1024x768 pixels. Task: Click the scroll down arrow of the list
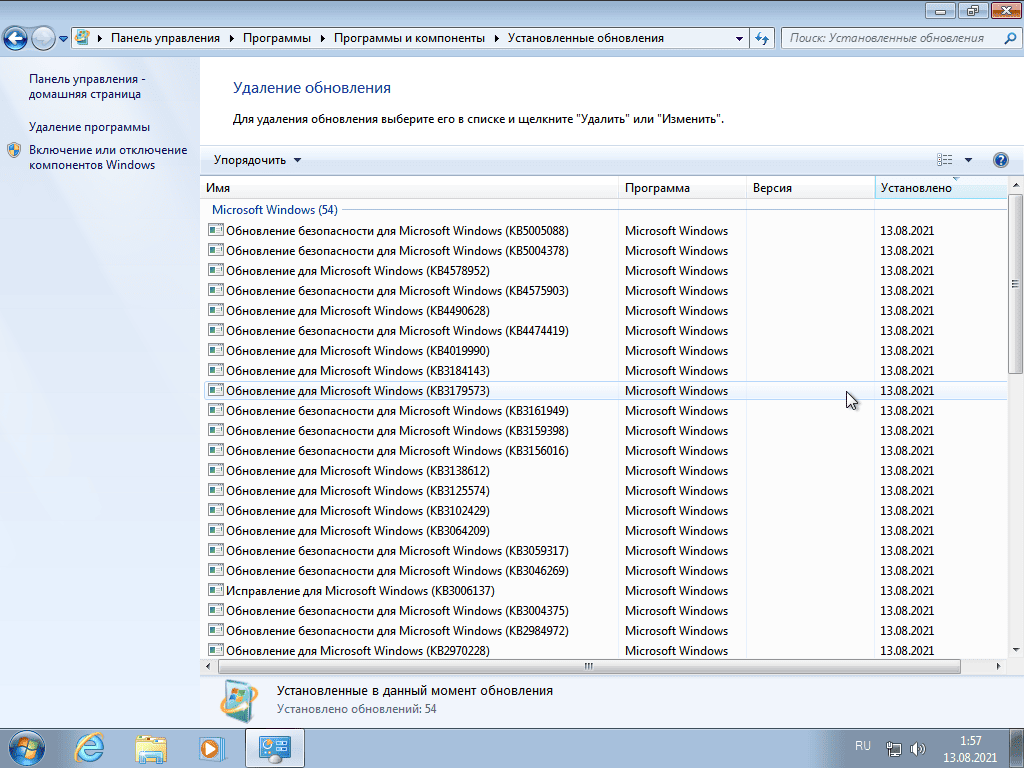pos(1016,650)
